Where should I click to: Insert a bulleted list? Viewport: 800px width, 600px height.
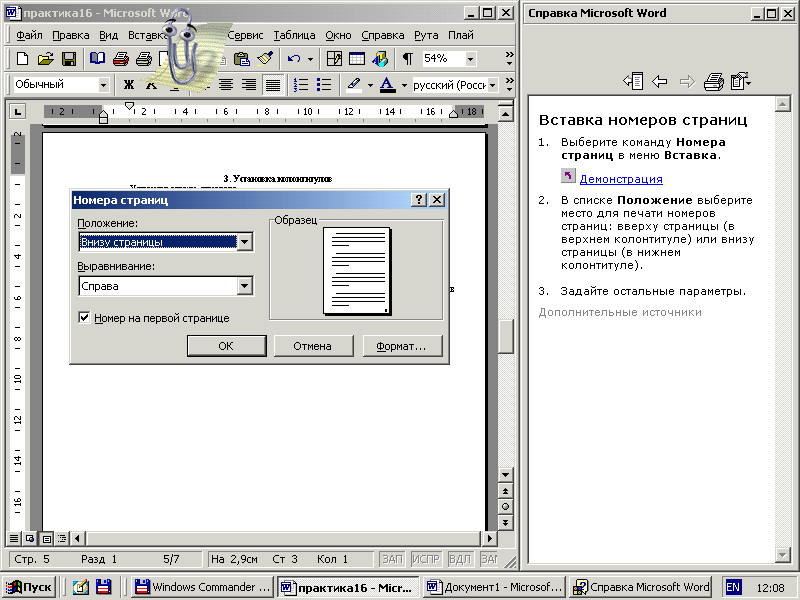pos(324,85)
